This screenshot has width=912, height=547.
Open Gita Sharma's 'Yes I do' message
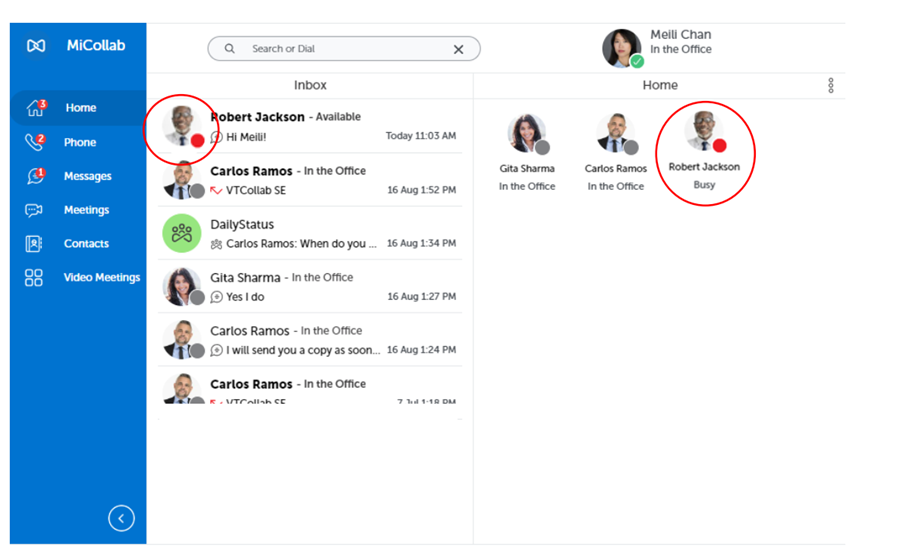click(310, 286)
